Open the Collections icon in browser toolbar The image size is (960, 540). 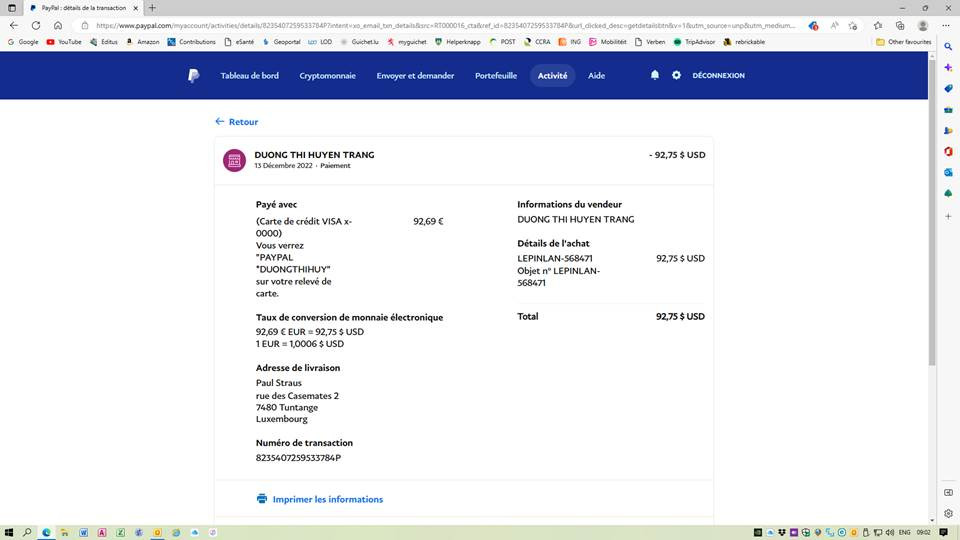tap(900, 26)
